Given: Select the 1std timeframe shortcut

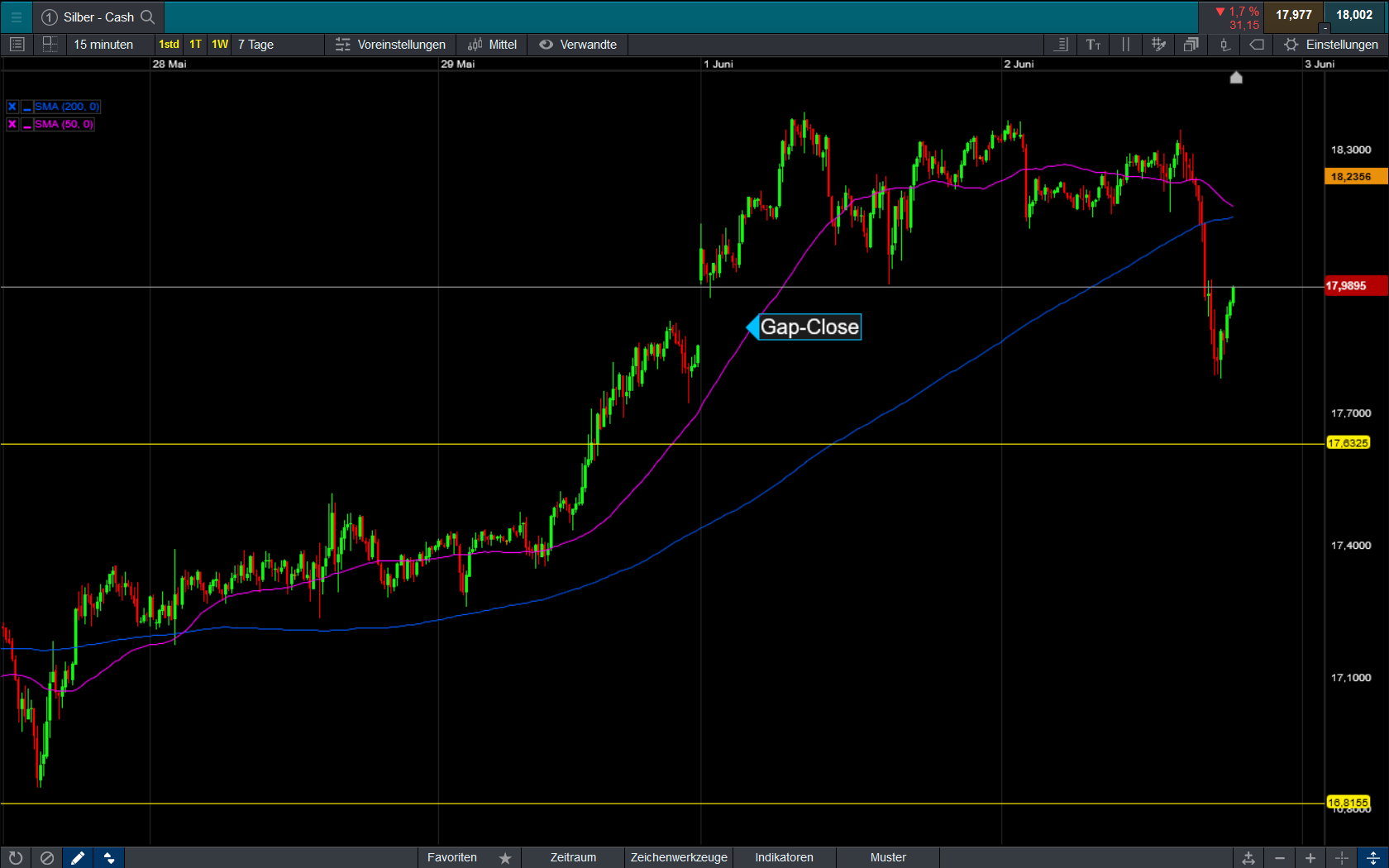Looking at the screenshot, I should click(169, 45).
